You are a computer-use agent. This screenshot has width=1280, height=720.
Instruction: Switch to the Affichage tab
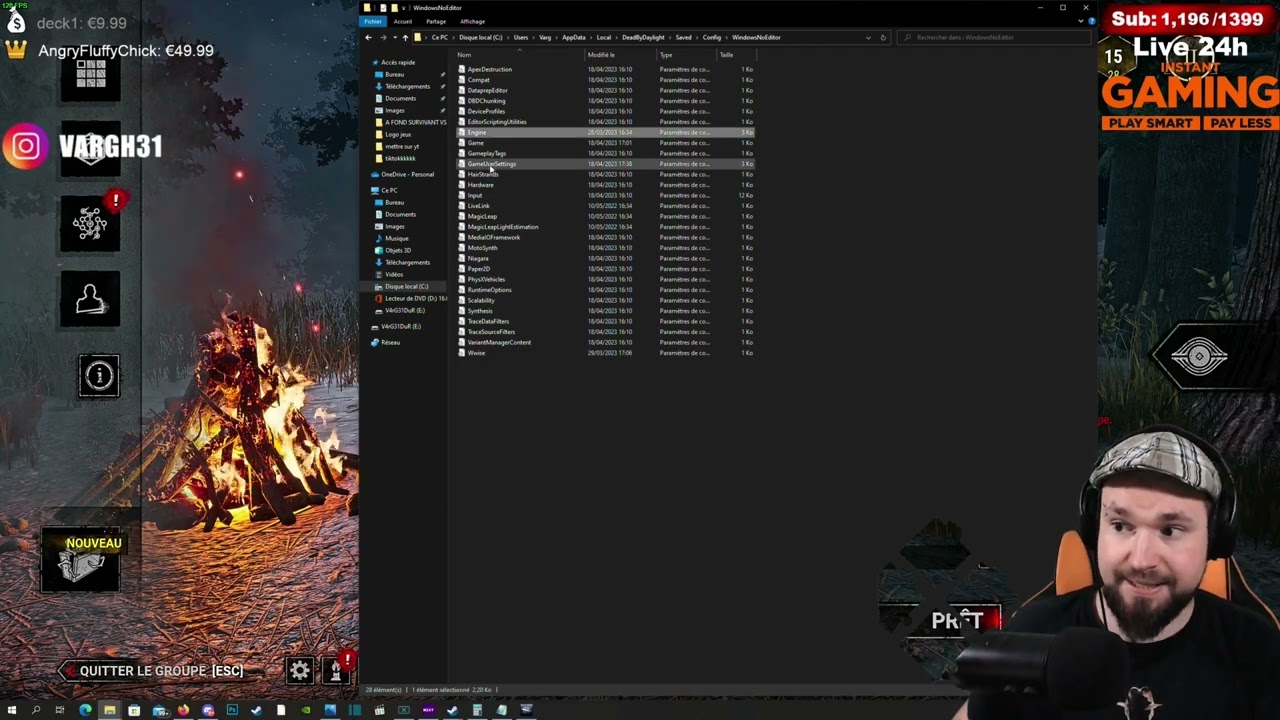point(472,21)
